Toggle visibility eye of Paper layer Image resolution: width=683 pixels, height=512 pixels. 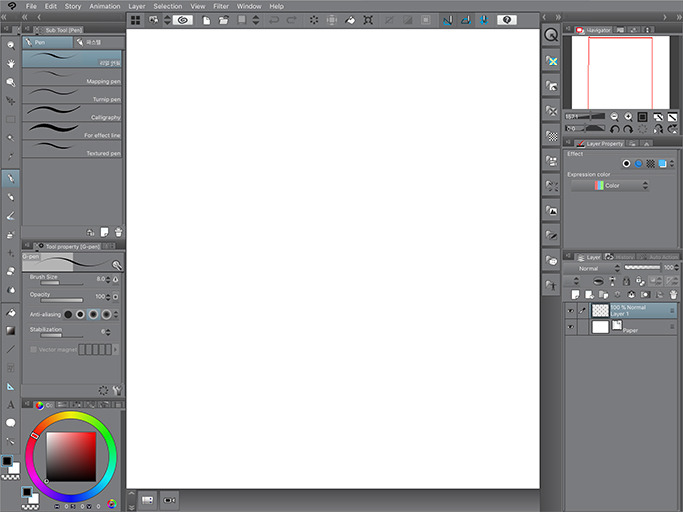coord(570,327)
